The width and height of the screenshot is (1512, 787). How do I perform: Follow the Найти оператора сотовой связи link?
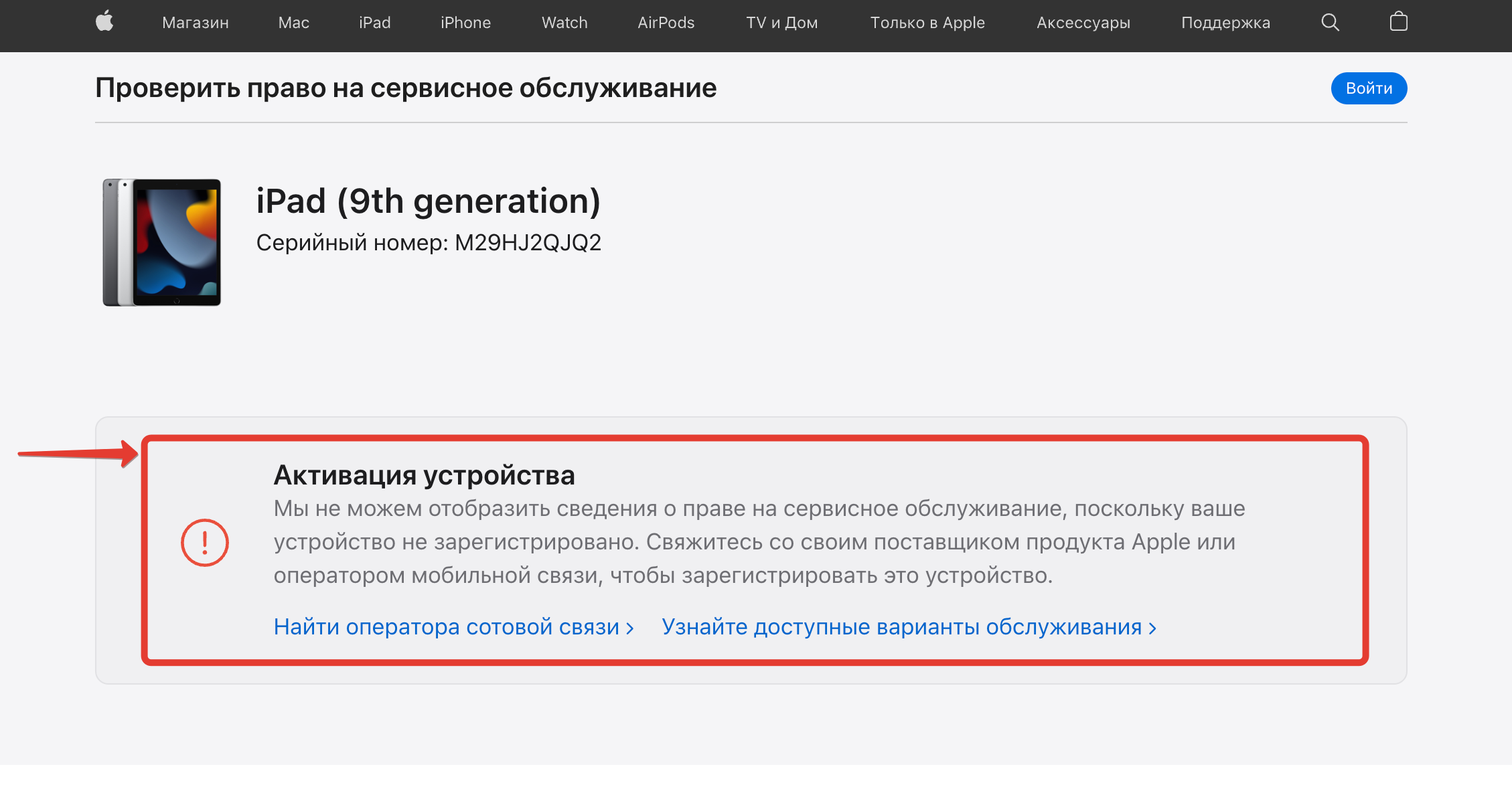tap(454, 627)
